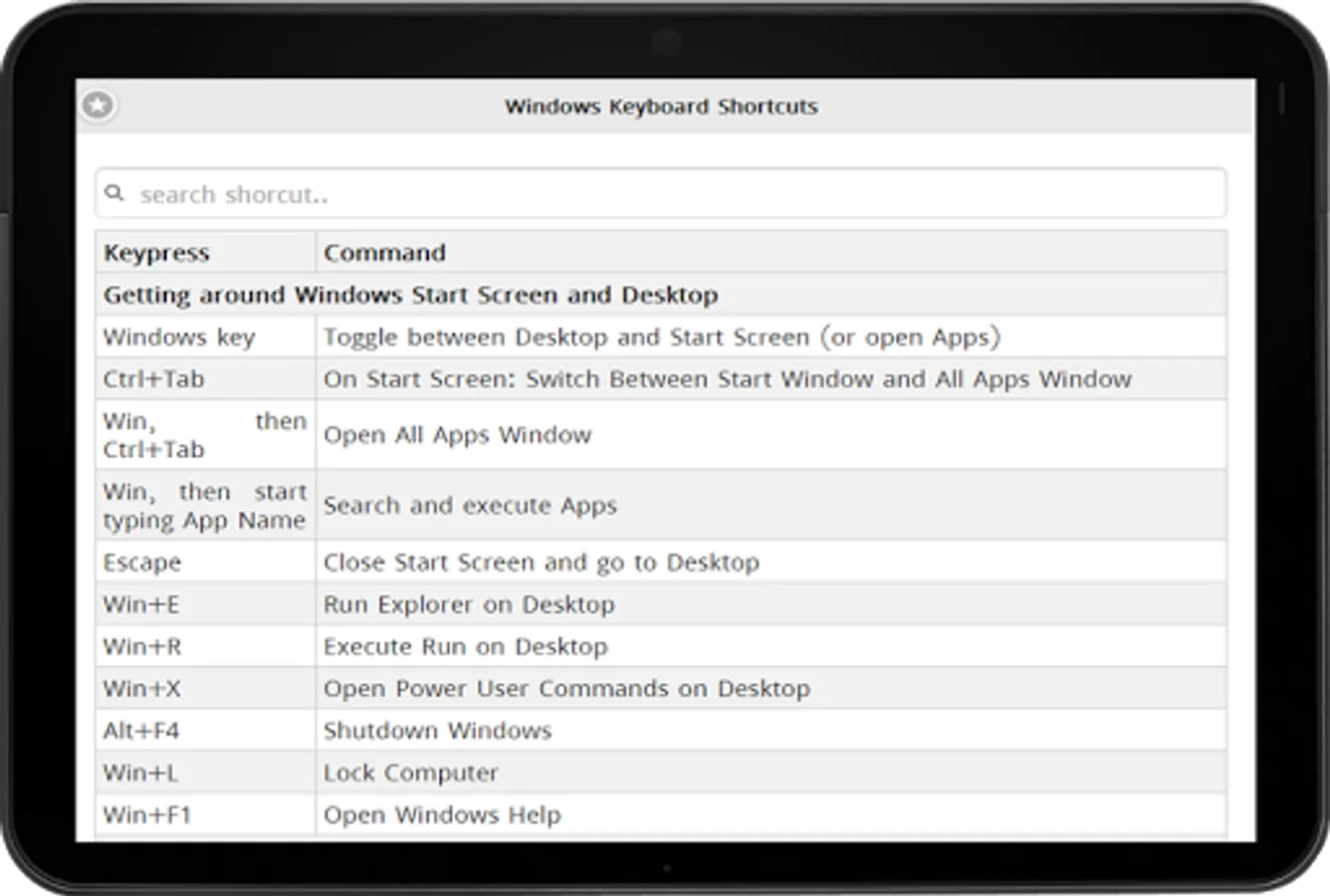Select Toggle between Desktop and Start Screen
1330x896 pixels.
772,336
